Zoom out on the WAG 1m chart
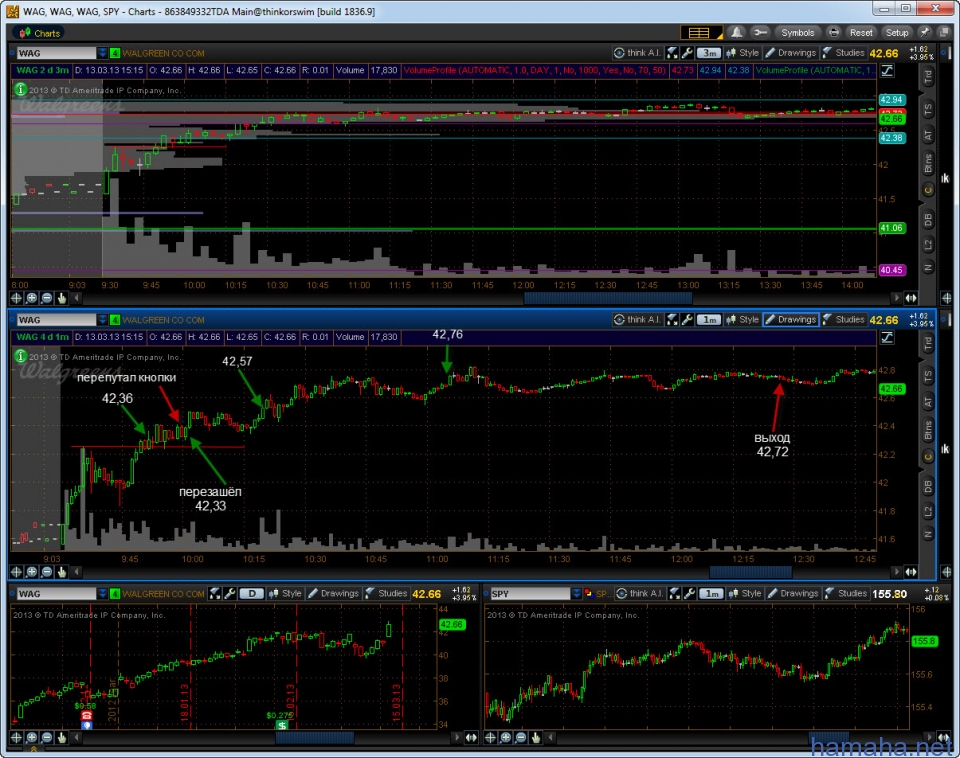This screenshot has width=960, height=758. [47, 572]
